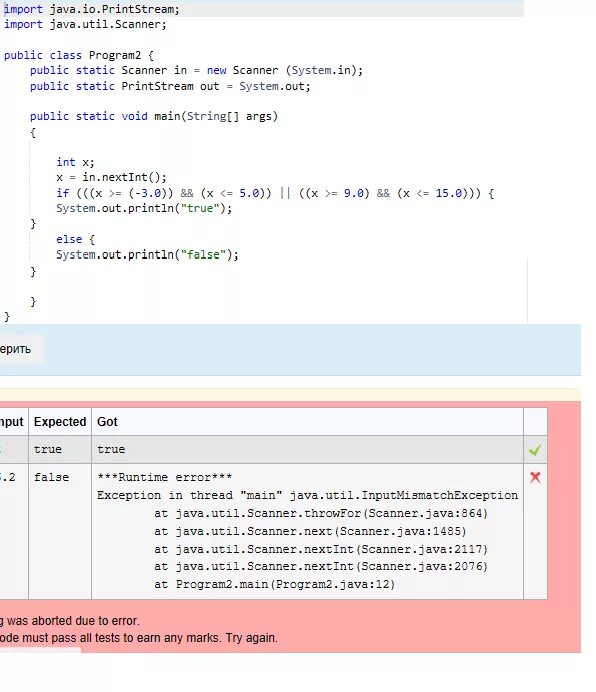The width and height of the screenshot is (596, 692).
Task: Click the green checkmark in the first test row
Action: [x=535, y=450]
